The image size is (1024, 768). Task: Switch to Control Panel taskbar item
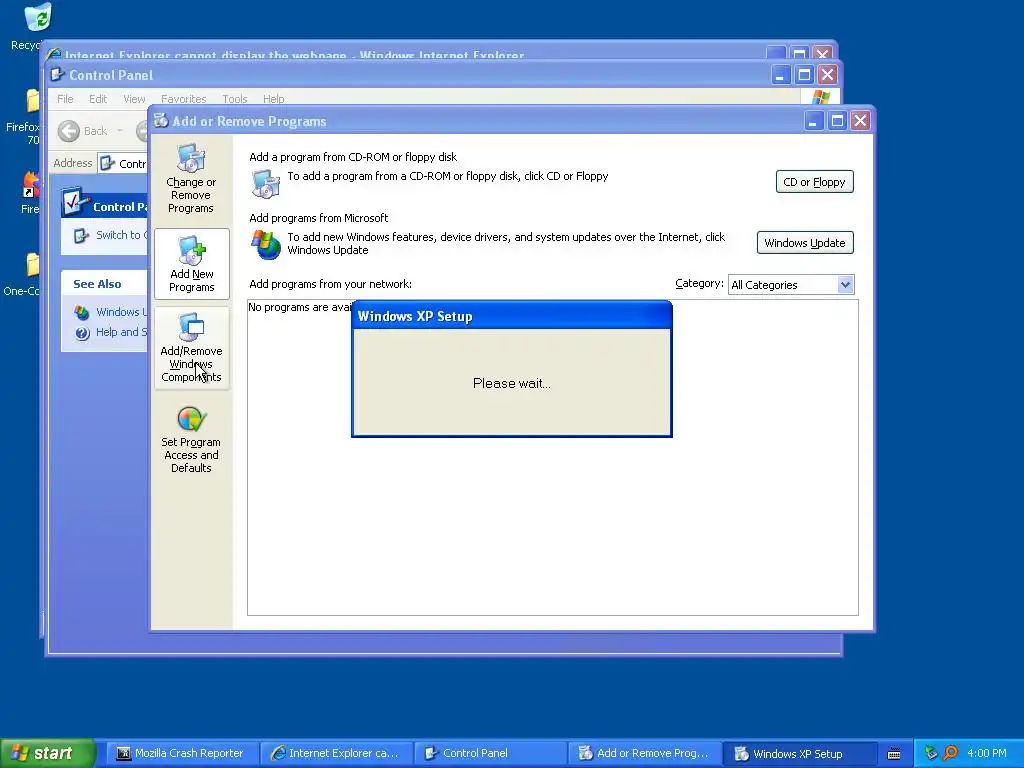(490, 753)
